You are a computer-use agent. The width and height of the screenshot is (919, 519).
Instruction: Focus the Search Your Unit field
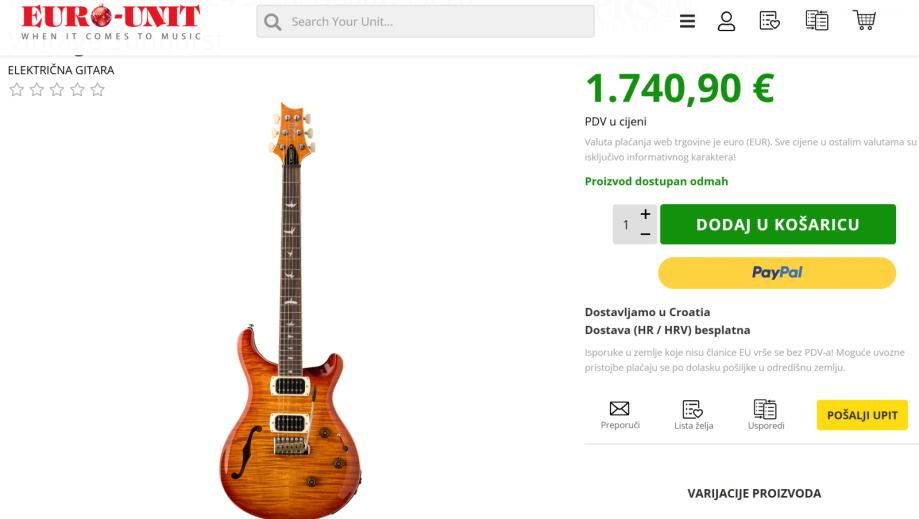point(435,22)
